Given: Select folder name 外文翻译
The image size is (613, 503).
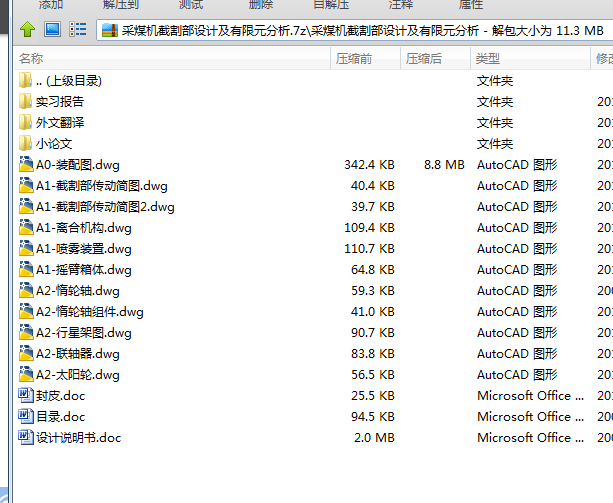Looking at the screenshot, I should [x=60, y=123].
